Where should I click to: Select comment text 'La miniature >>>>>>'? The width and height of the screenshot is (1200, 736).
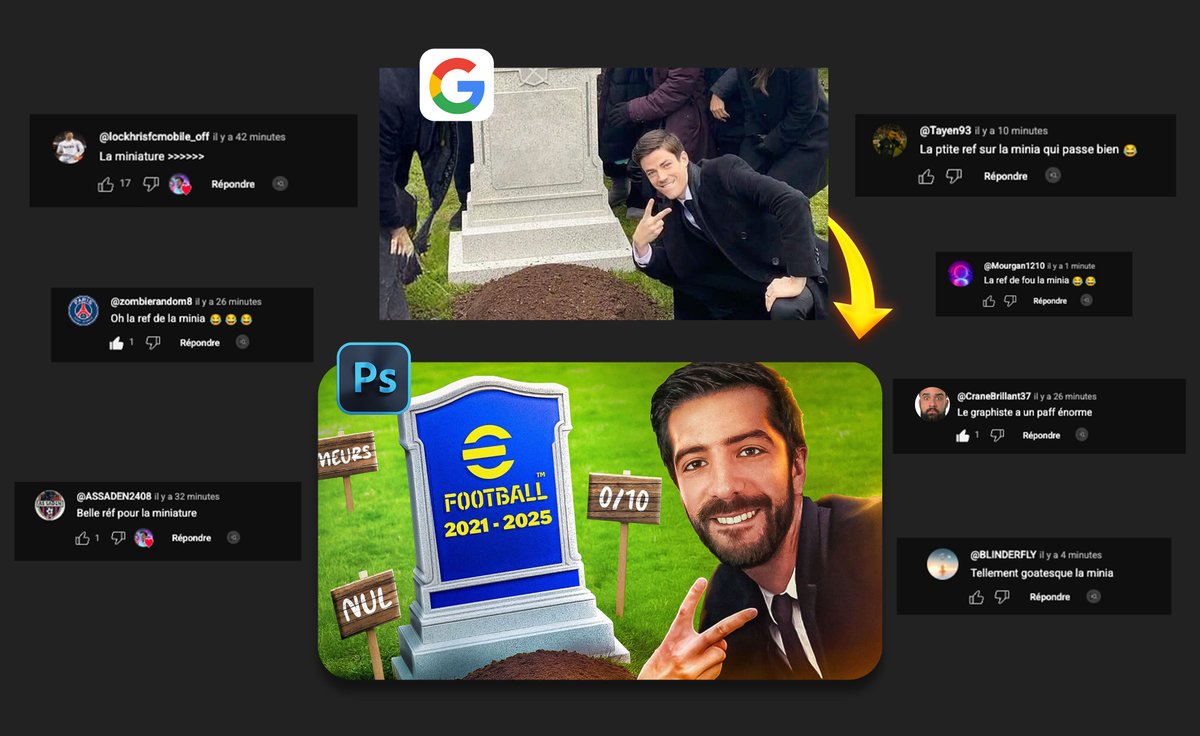(152, 157)
